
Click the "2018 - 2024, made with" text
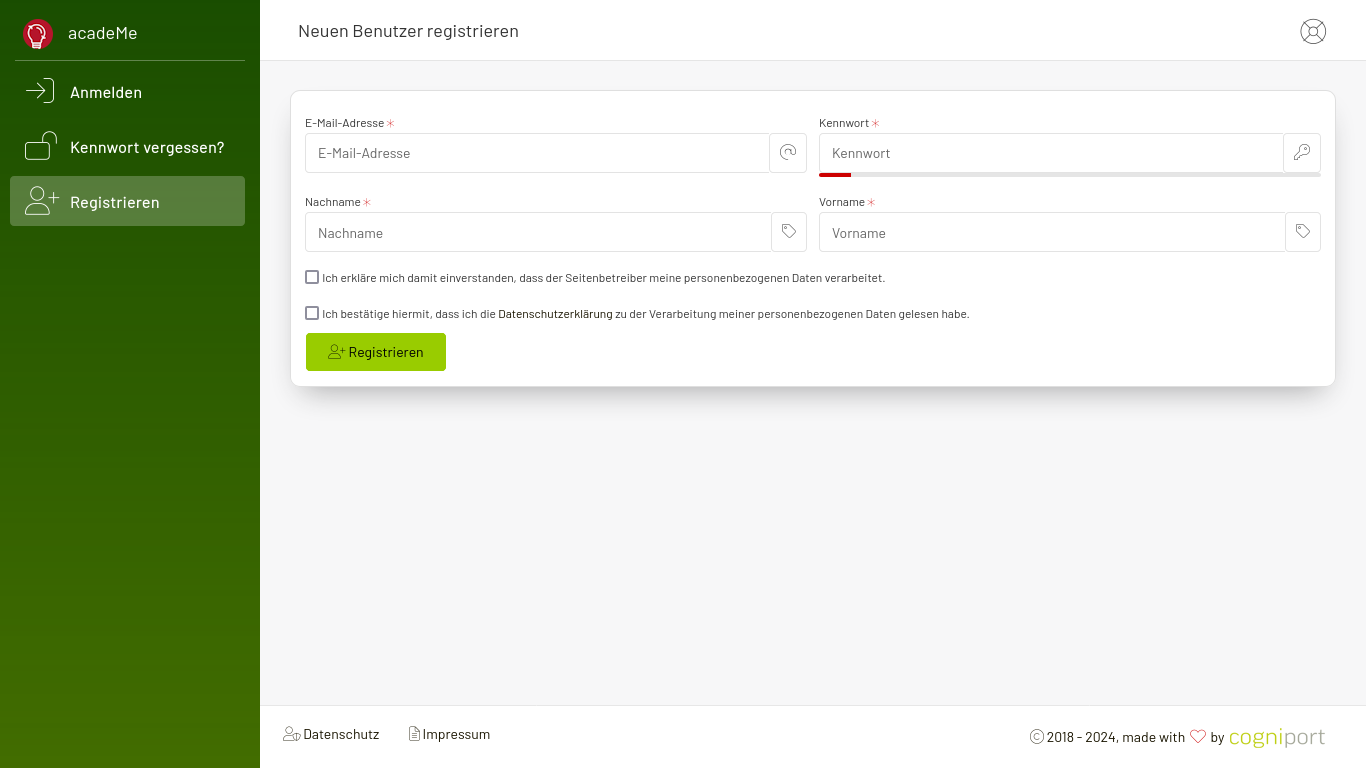pos(1116,737)
